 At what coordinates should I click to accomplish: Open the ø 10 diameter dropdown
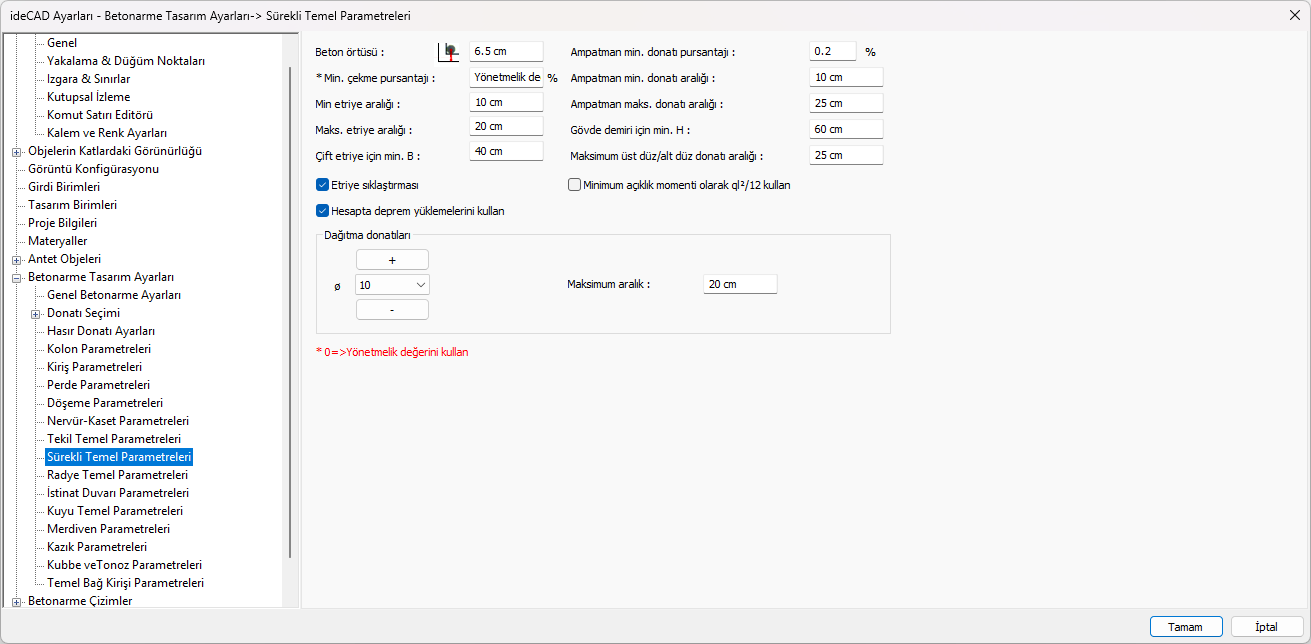393,285
